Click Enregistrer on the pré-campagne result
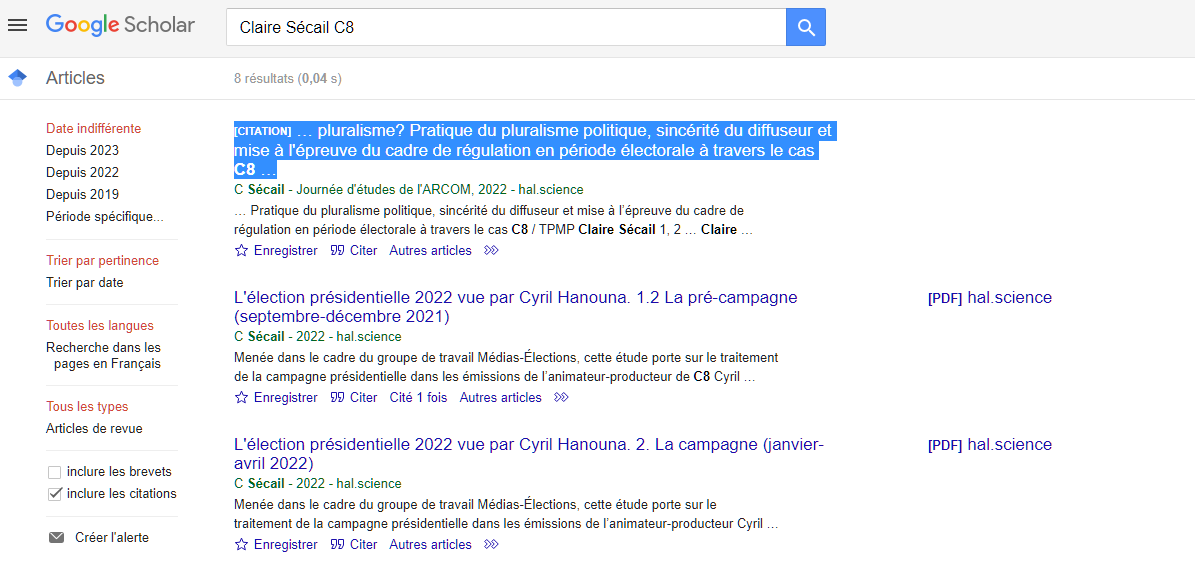The height and width of the screenshot is (567, 1195). (285, 397)
